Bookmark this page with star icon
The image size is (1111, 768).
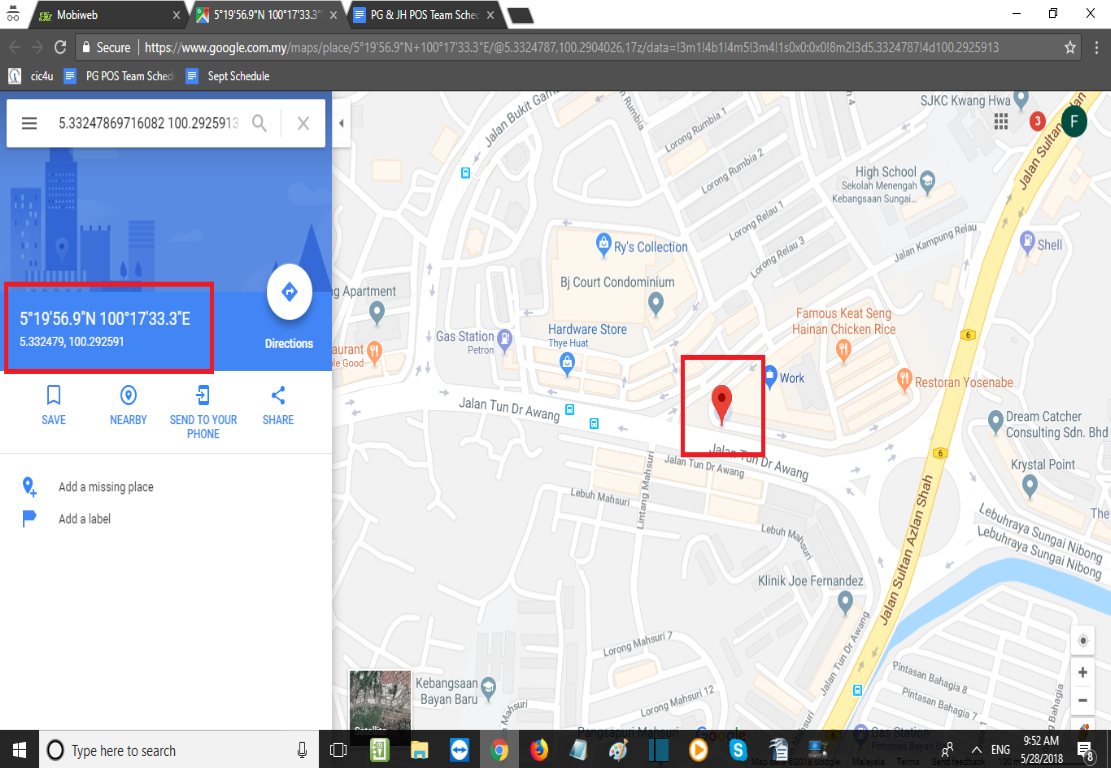click(1070, 47)
